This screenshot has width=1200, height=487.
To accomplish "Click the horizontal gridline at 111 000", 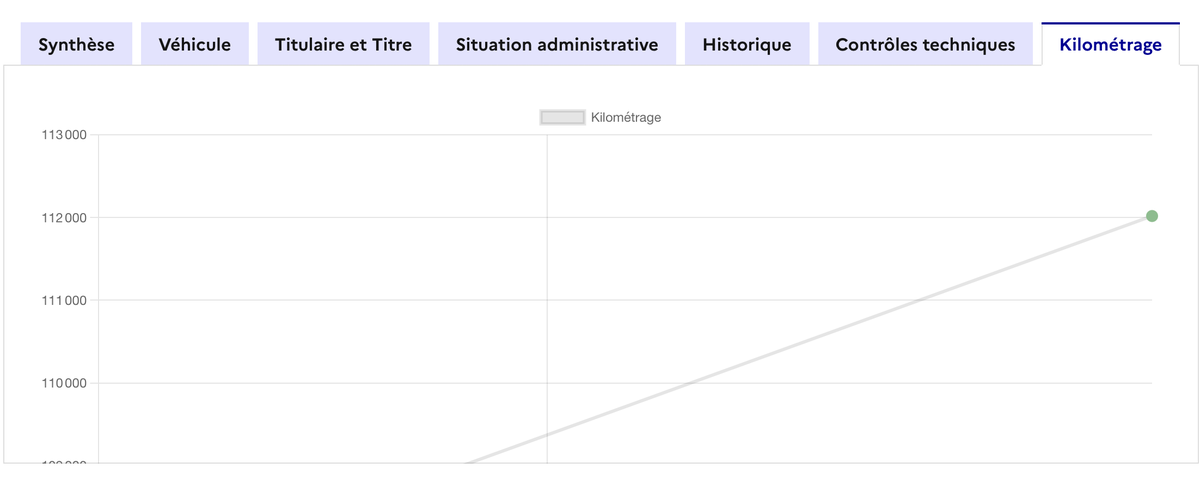I will click(320, 300).
